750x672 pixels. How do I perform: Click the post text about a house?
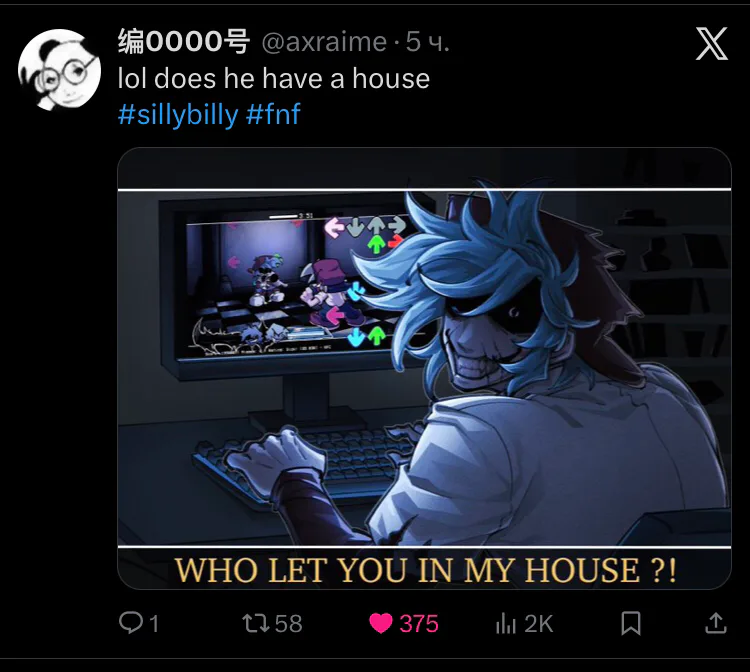coord(274,78)
